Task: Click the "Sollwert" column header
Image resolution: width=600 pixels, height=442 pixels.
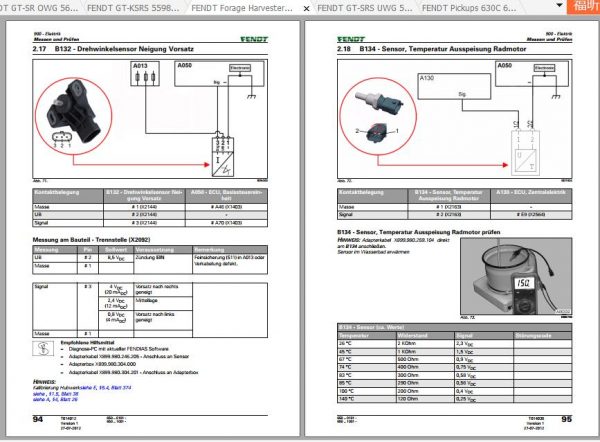Action: click(x=116, y=250)
